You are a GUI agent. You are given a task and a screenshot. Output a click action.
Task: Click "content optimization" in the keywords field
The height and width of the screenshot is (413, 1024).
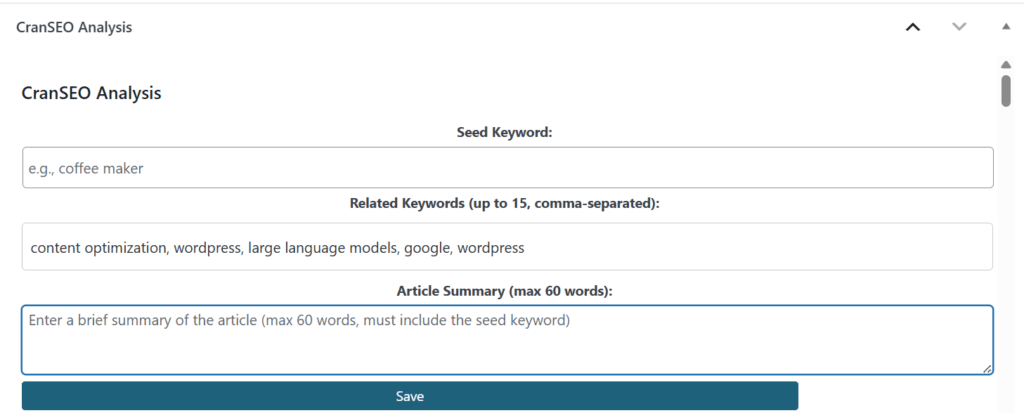click(x=98, y=247)
